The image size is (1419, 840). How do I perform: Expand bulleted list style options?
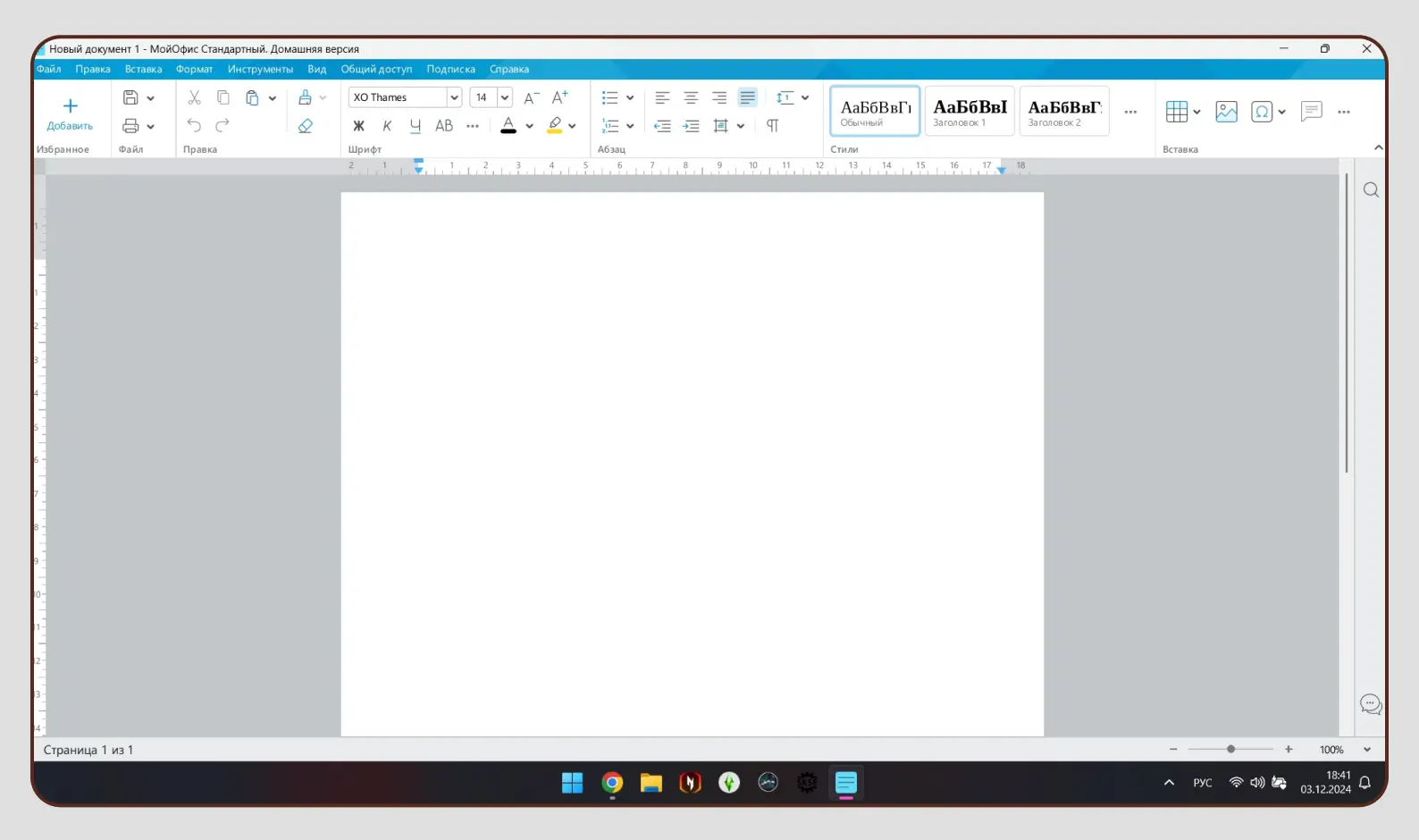pos(630,98)
